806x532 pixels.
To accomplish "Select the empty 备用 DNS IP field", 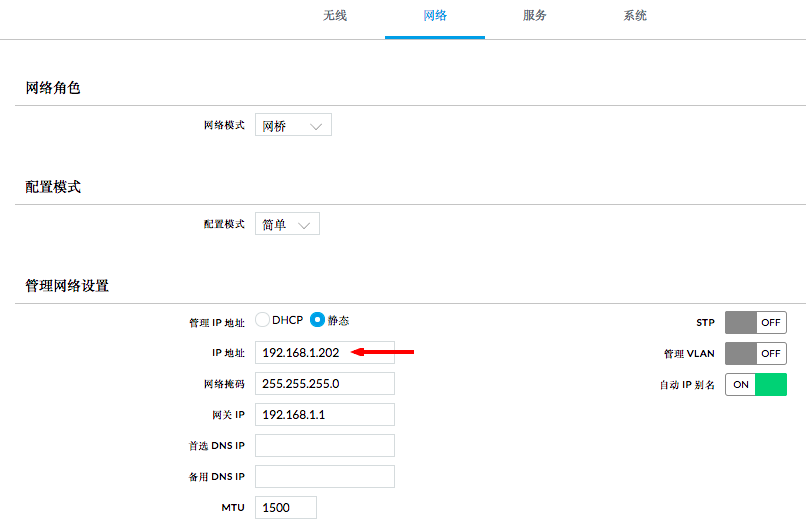I will tap(325, 476).
